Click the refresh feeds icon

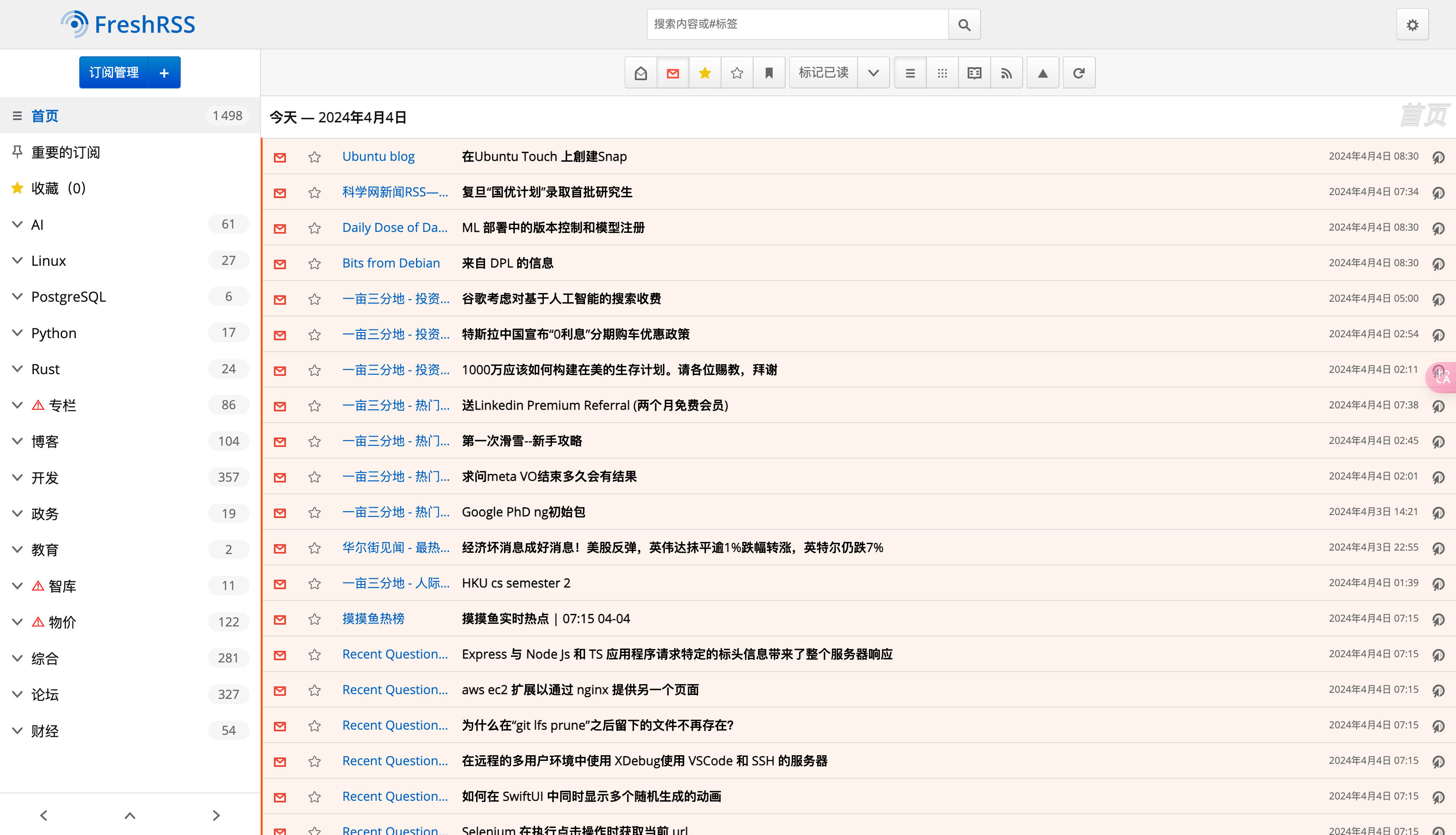[1078, 73]
